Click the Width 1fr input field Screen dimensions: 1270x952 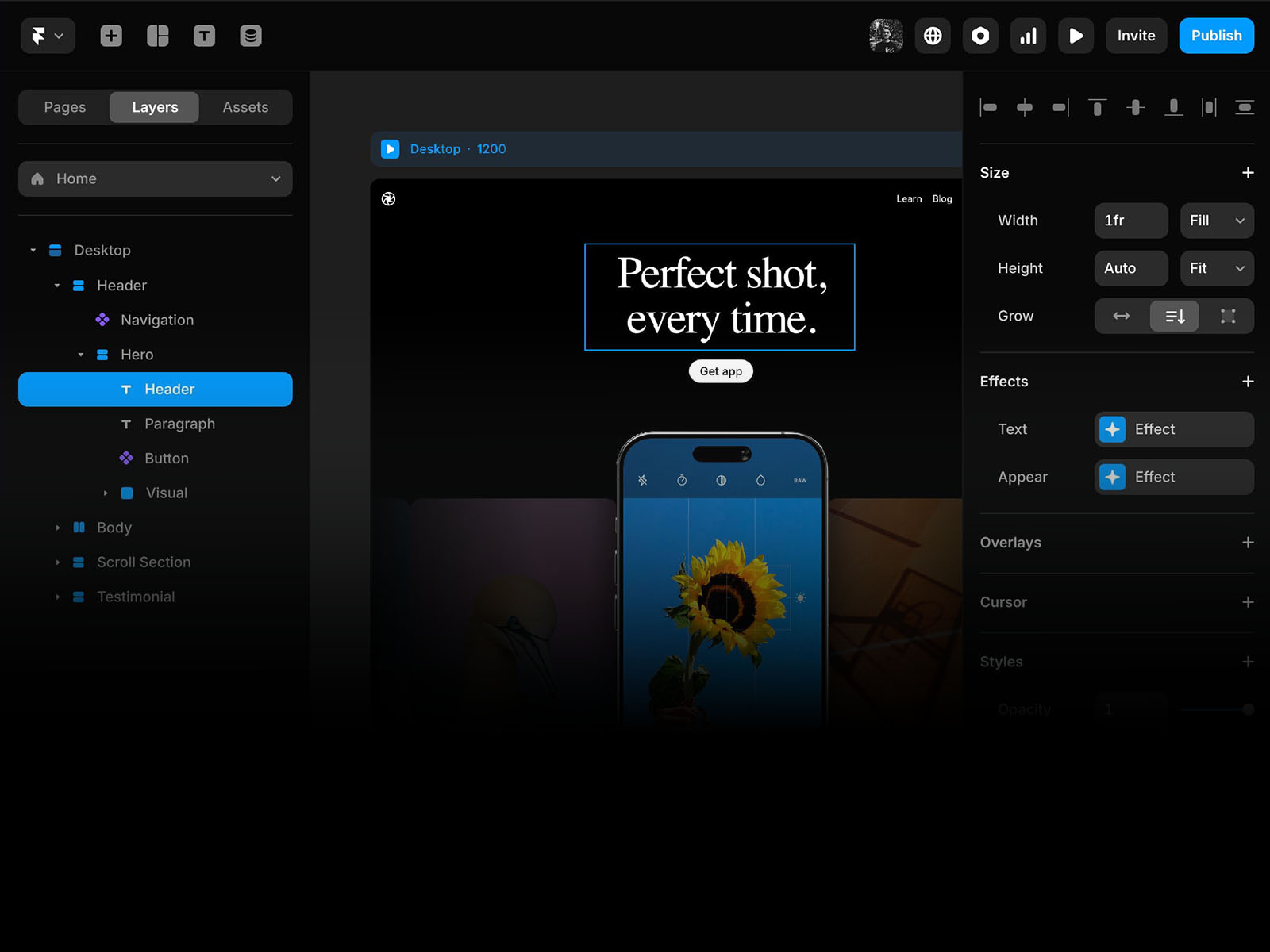click(1131, 221)
